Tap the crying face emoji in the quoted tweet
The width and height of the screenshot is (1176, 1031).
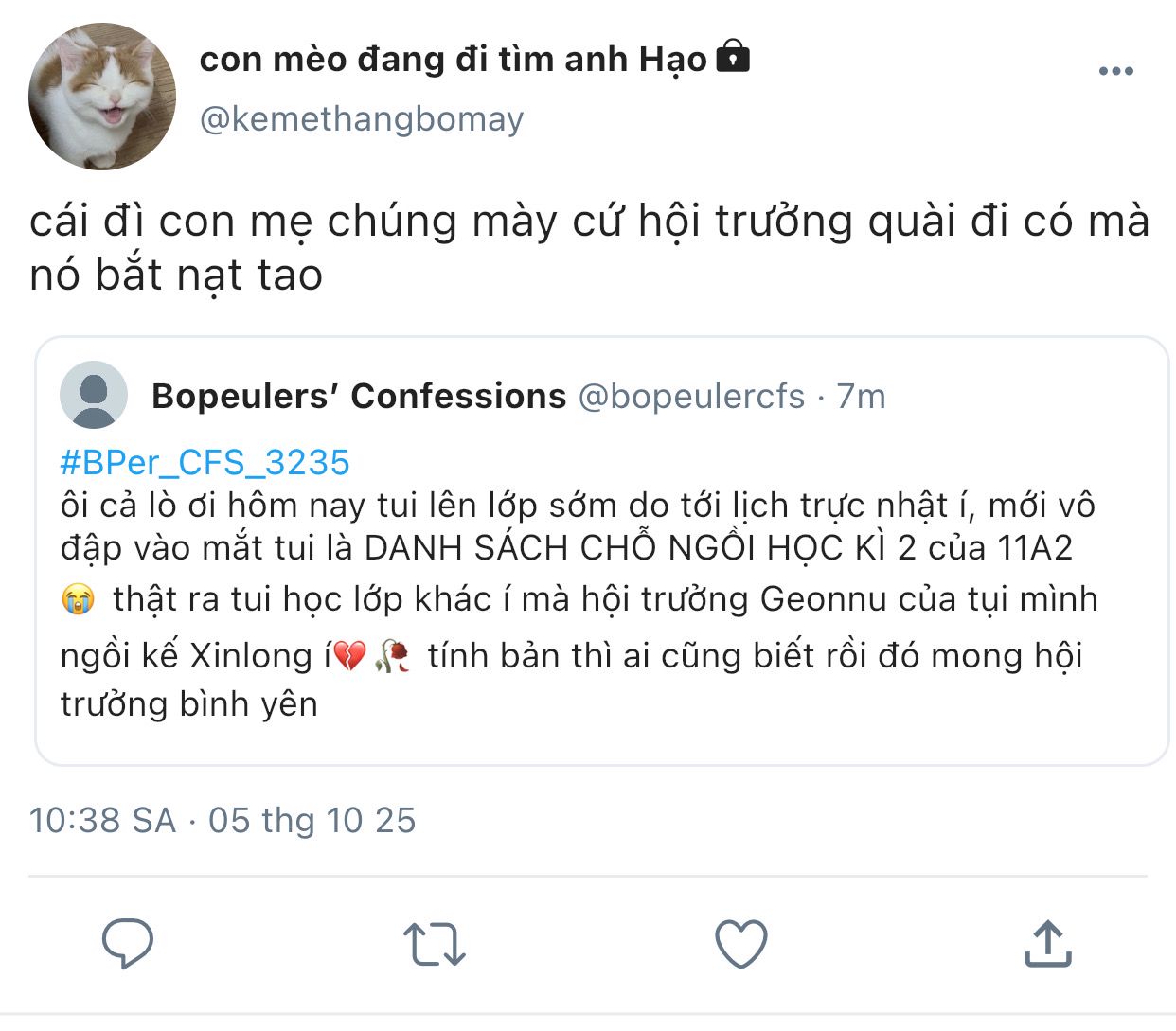point(78,599)
